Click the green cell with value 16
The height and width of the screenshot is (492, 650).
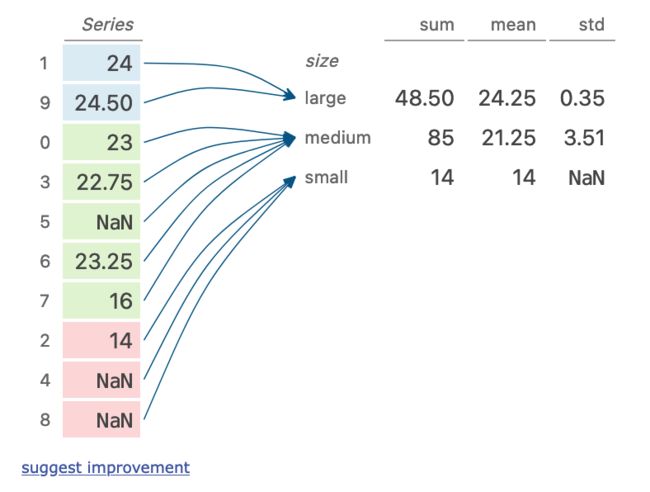click(x=102, y=301)
